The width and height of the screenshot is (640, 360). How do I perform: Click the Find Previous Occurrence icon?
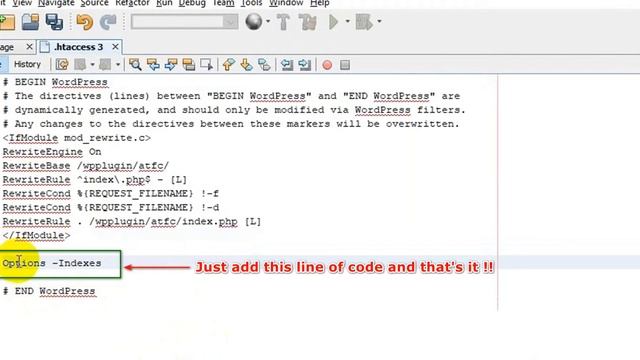(x=153, y=64)
